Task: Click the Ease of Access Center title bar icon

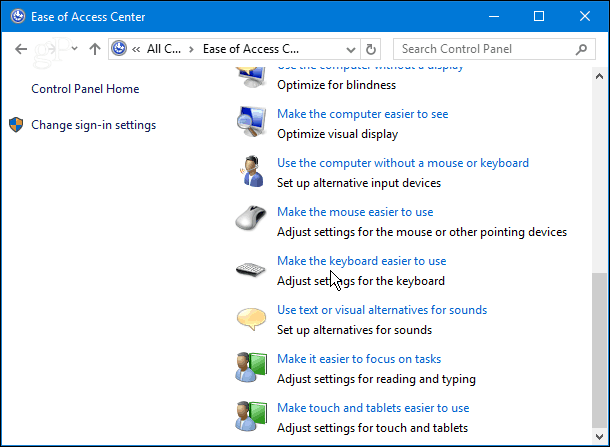Action: click(x=18, y=17)
